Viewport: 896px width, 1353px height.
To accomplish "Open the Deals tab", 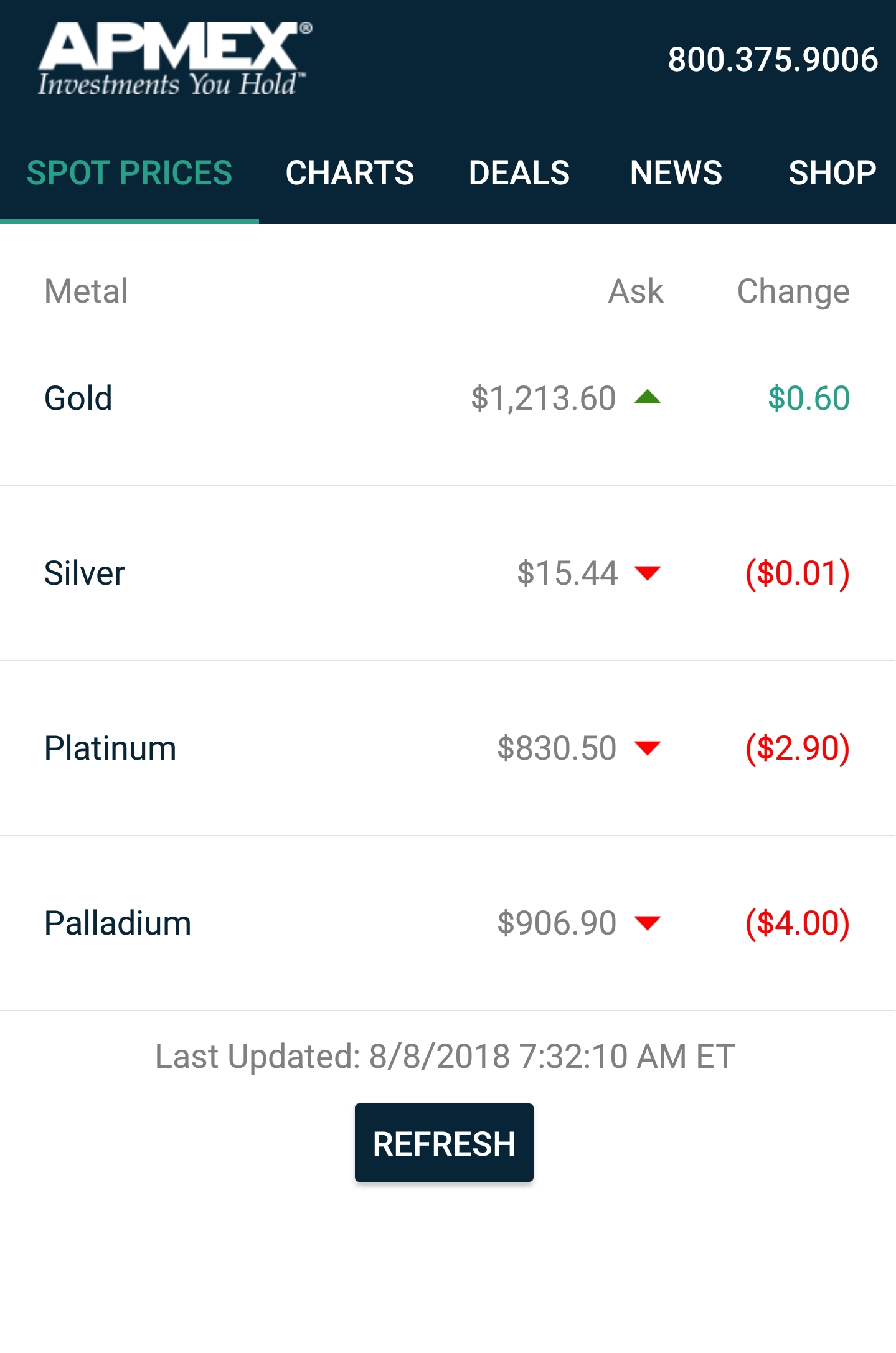I will tap(519, 173).
